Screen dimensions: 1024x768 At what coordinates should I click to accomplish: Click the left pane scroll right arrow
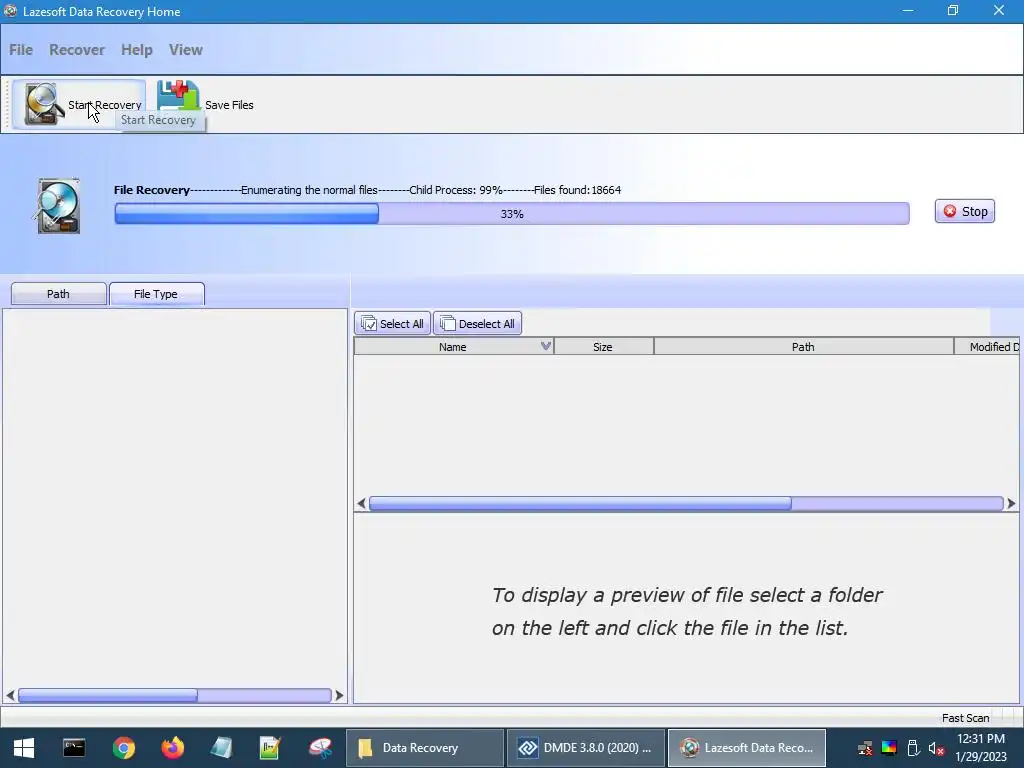339,696
